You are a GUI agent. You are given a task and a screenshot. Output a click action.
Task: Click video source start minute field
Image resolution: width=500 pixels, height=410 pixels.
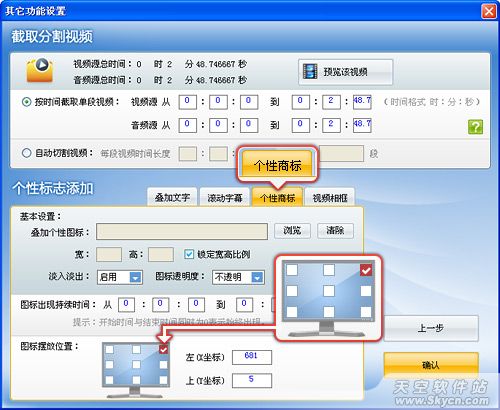218,102
